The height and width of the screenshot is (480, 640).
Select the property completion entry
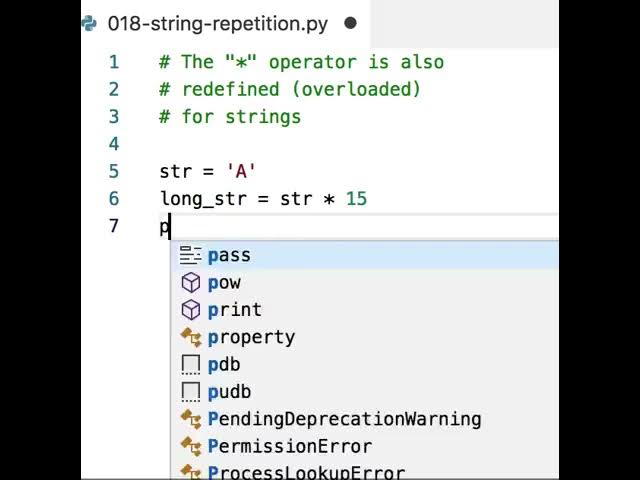(364, 338)
